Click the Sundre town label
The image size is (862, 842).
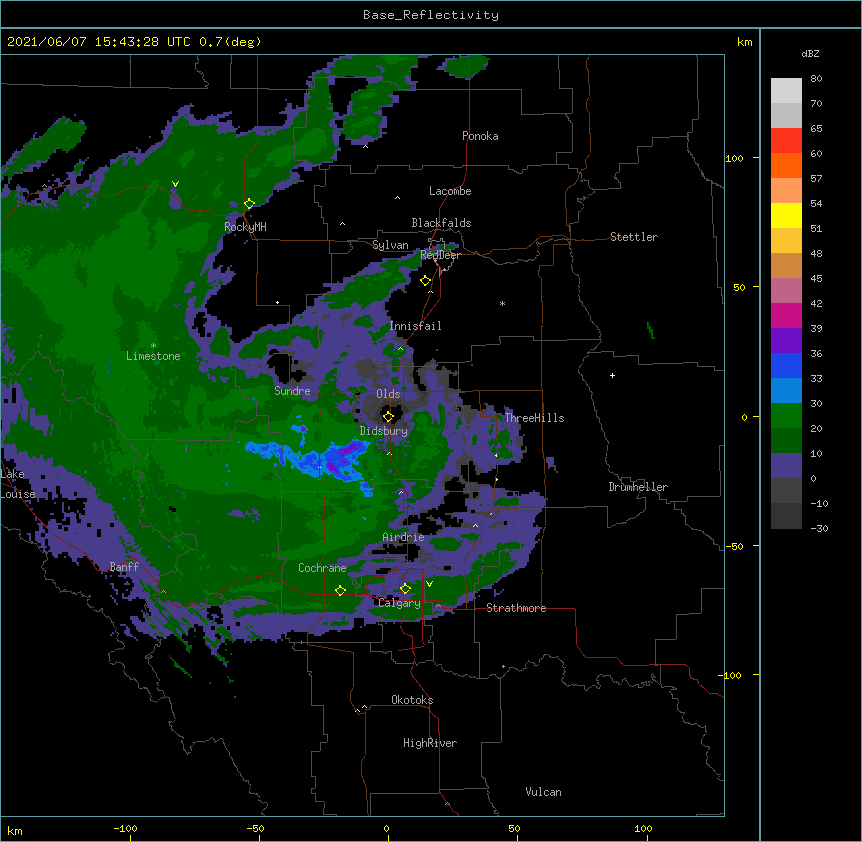point(292,391)
